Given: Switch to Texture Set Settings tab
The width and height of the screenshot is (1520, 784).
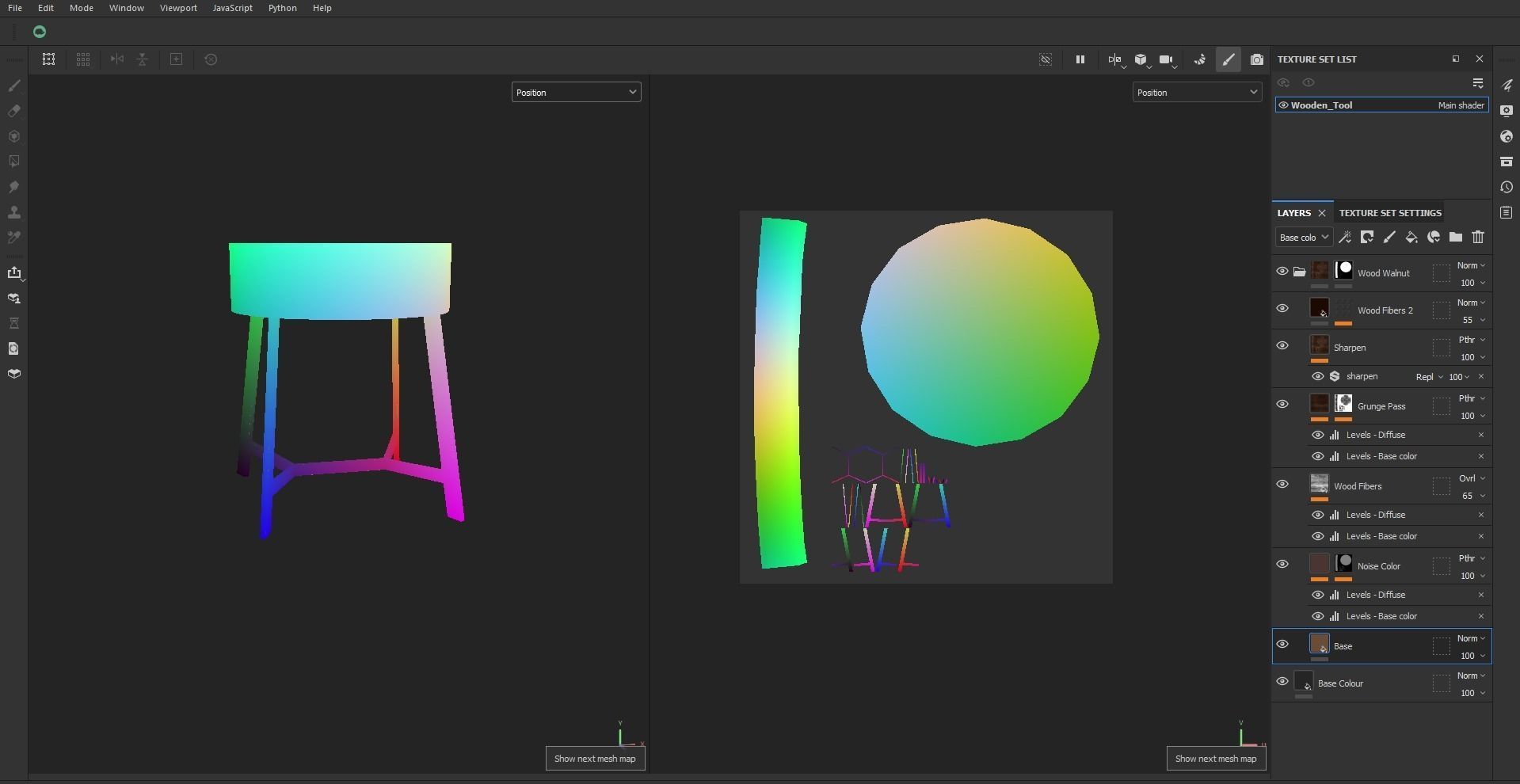Looking at the screenshot, I should (1390, 213).
